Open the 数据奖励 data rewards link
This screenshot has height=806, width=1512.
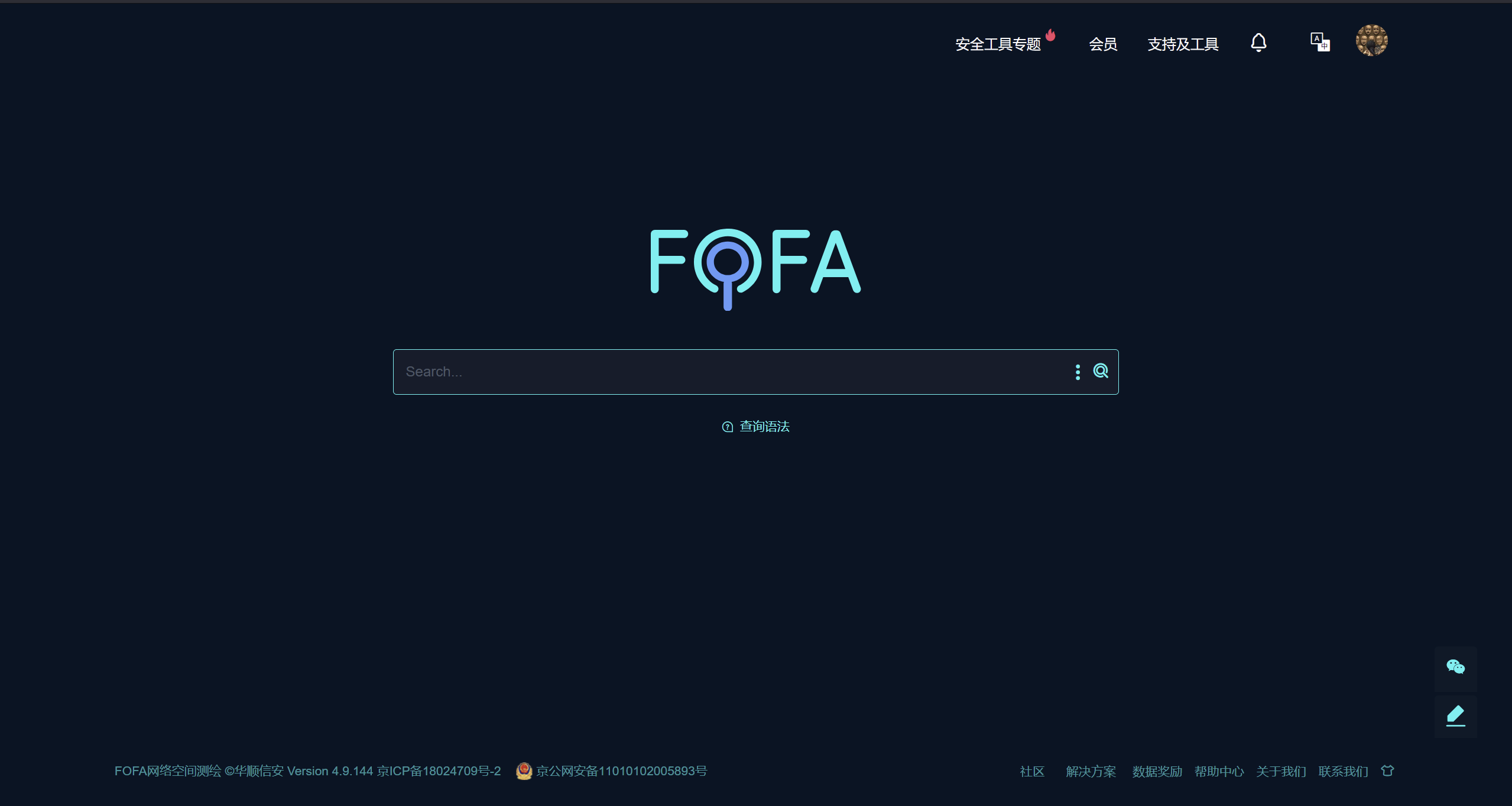(1157, 771)
